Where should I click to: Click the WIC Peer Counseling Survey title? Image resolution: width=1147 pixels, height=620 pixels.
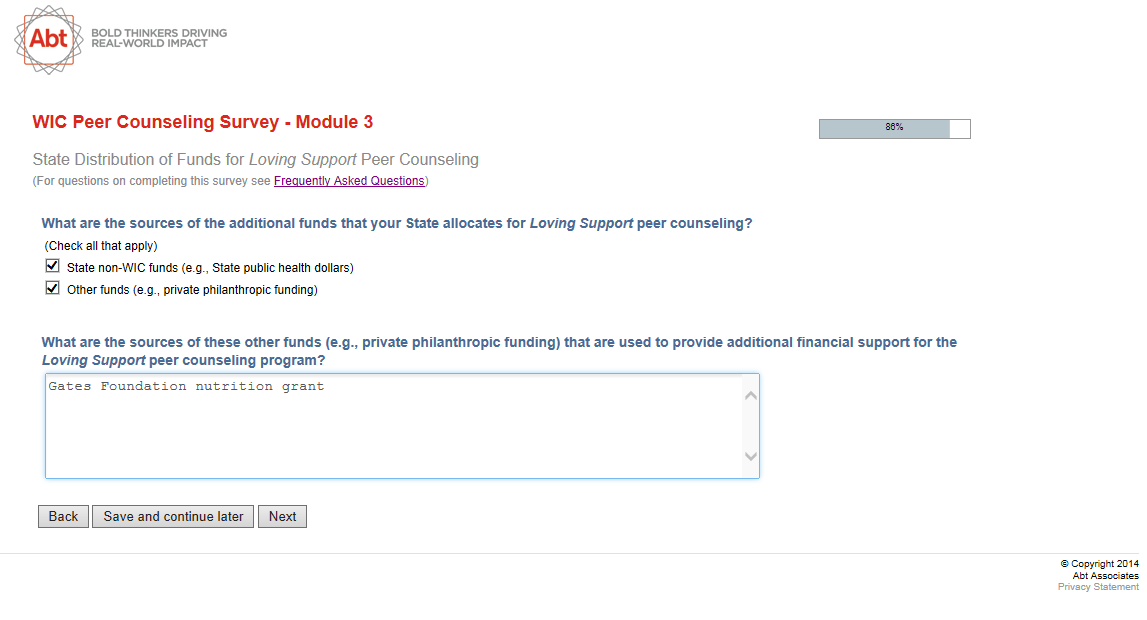203,122
